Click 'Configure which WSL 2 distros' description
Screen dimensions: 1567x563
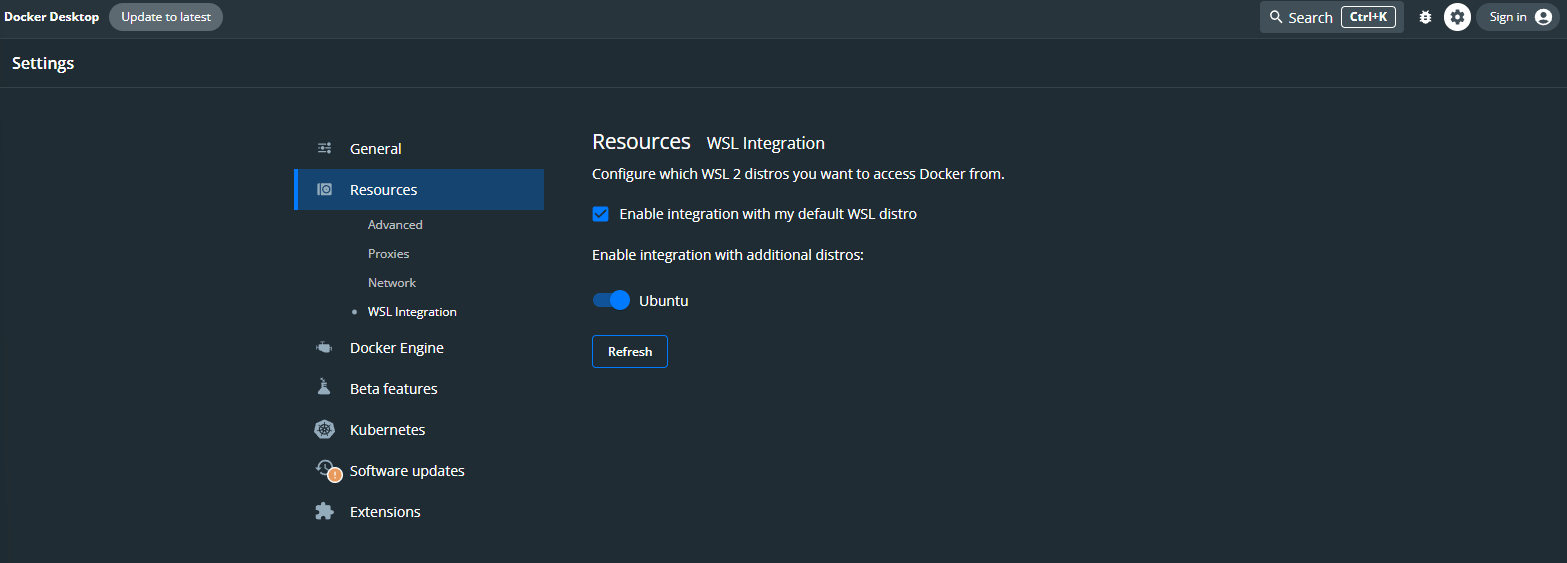(x=798, y=174)
